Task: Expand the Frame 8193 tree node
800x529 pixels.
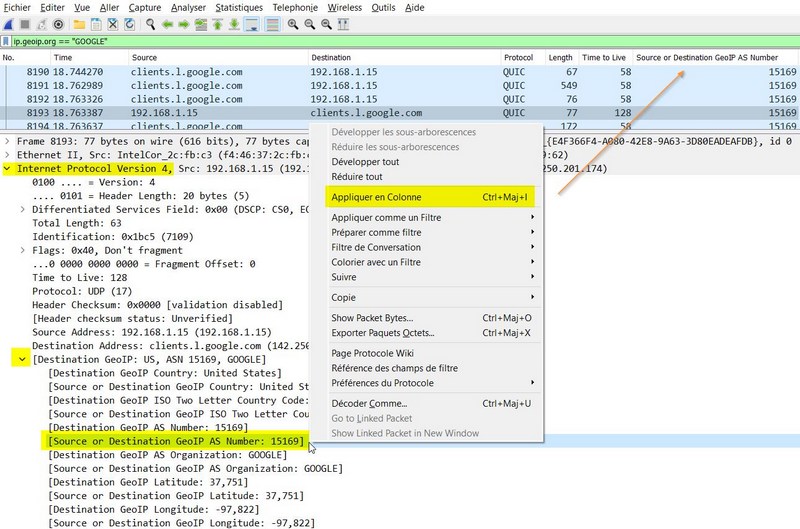Action: [8, 141]
